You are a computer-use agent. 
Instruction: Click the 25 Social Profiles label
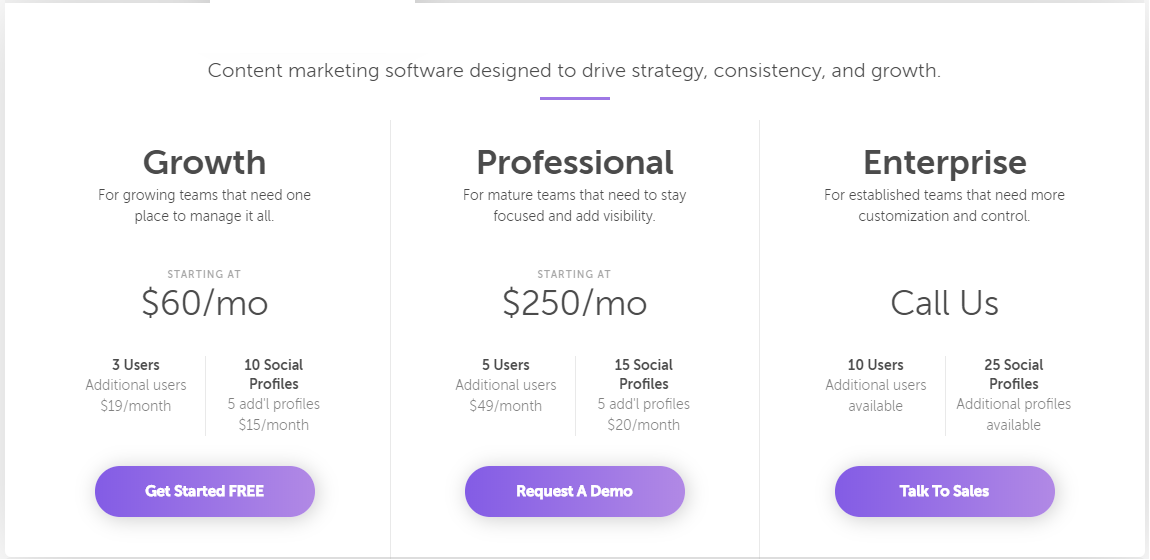1014,374
